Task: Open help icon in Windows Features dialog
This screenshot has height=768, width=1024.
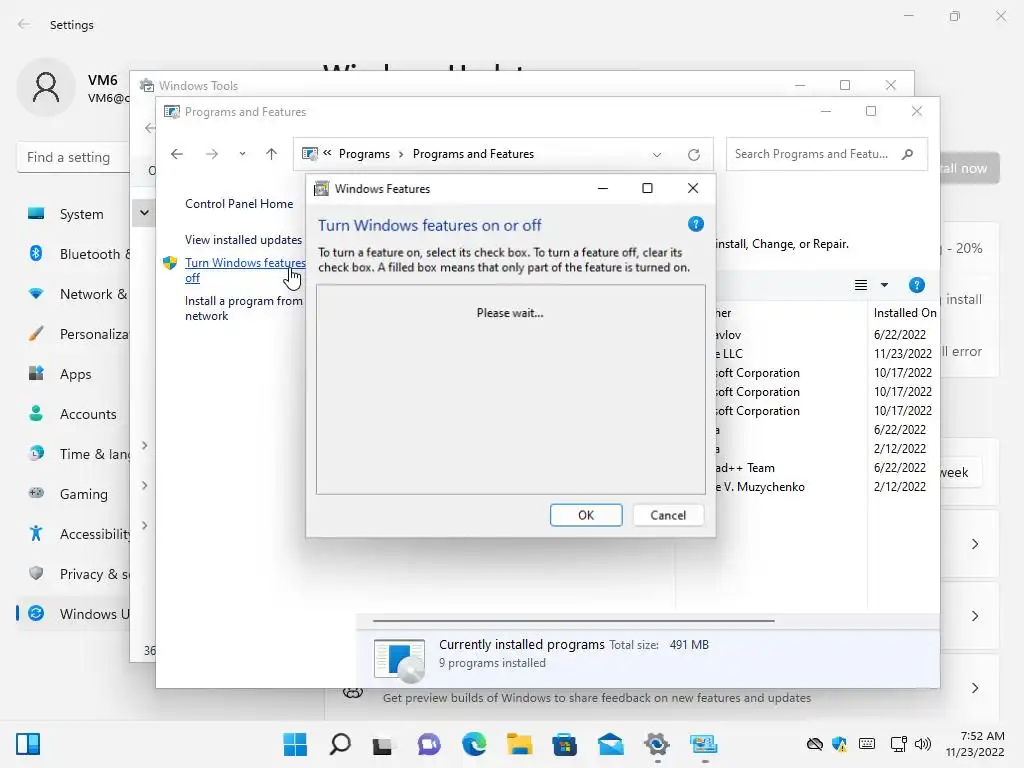Action: point(696,225)
